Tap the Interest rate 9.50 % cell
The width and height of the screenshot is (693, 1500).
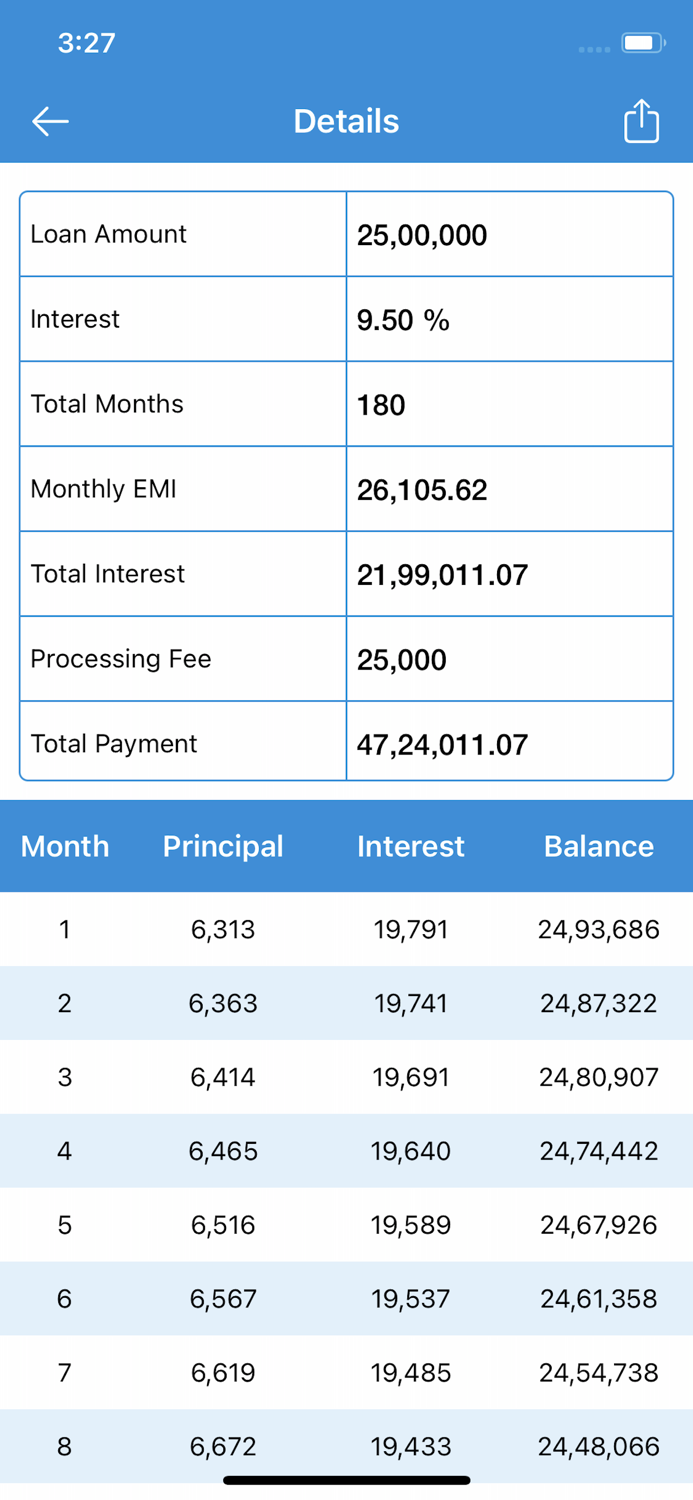398,320
